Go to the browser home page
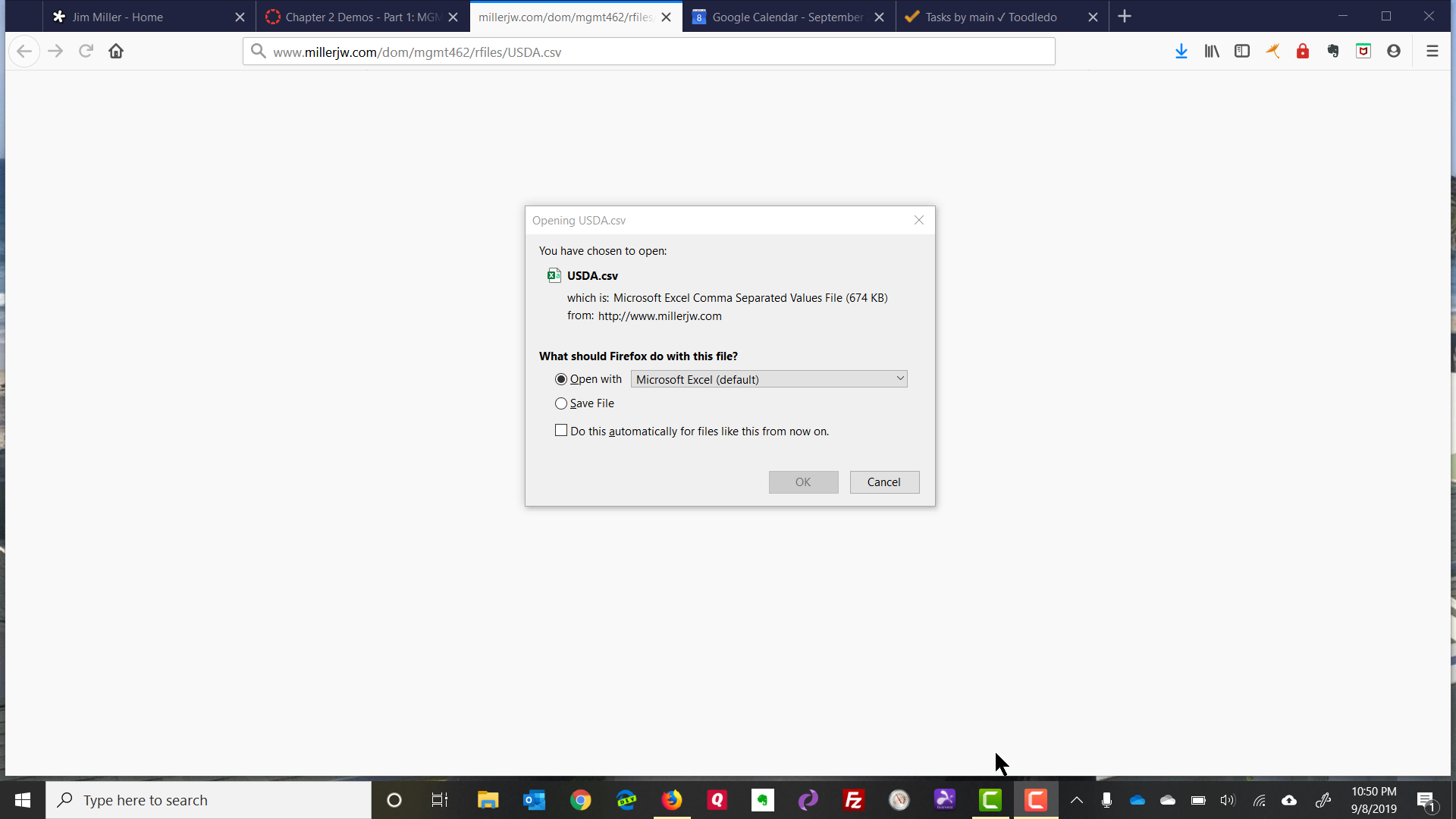 (x=116, y=52)
